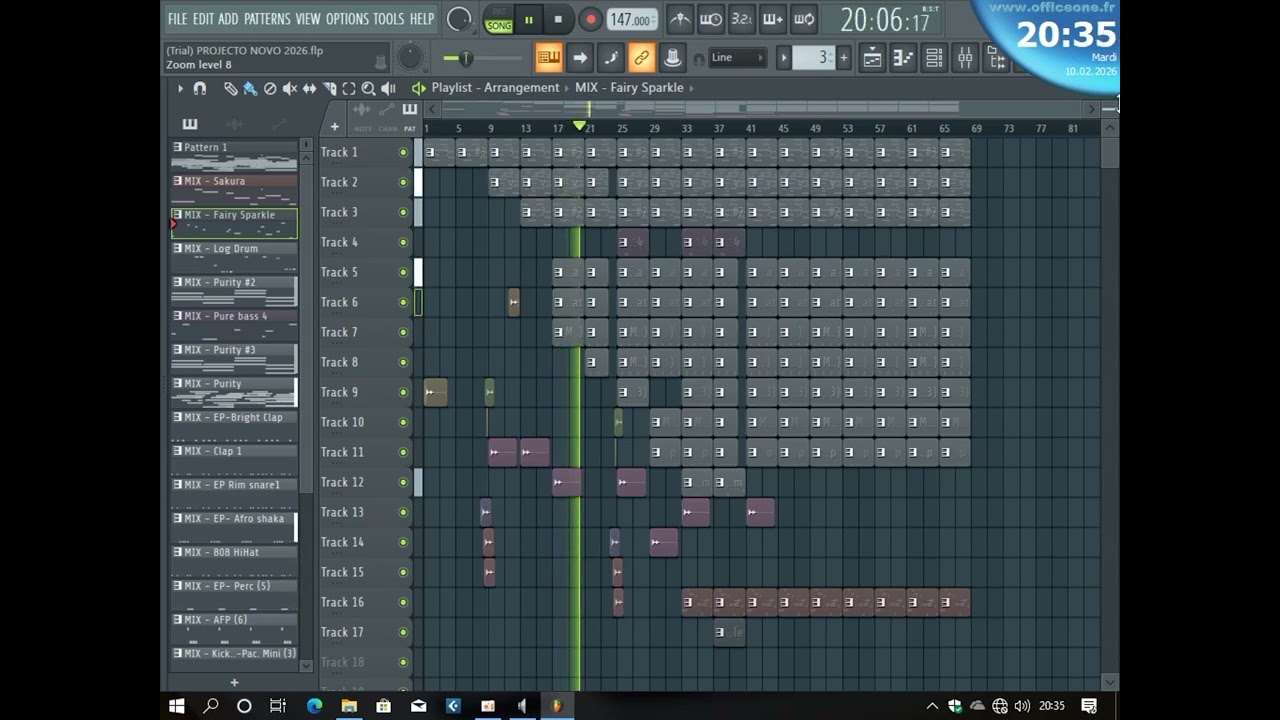Select the 'MIX - Pure bass 4' pattern
1280x720 pixels.
coord(234,324)
